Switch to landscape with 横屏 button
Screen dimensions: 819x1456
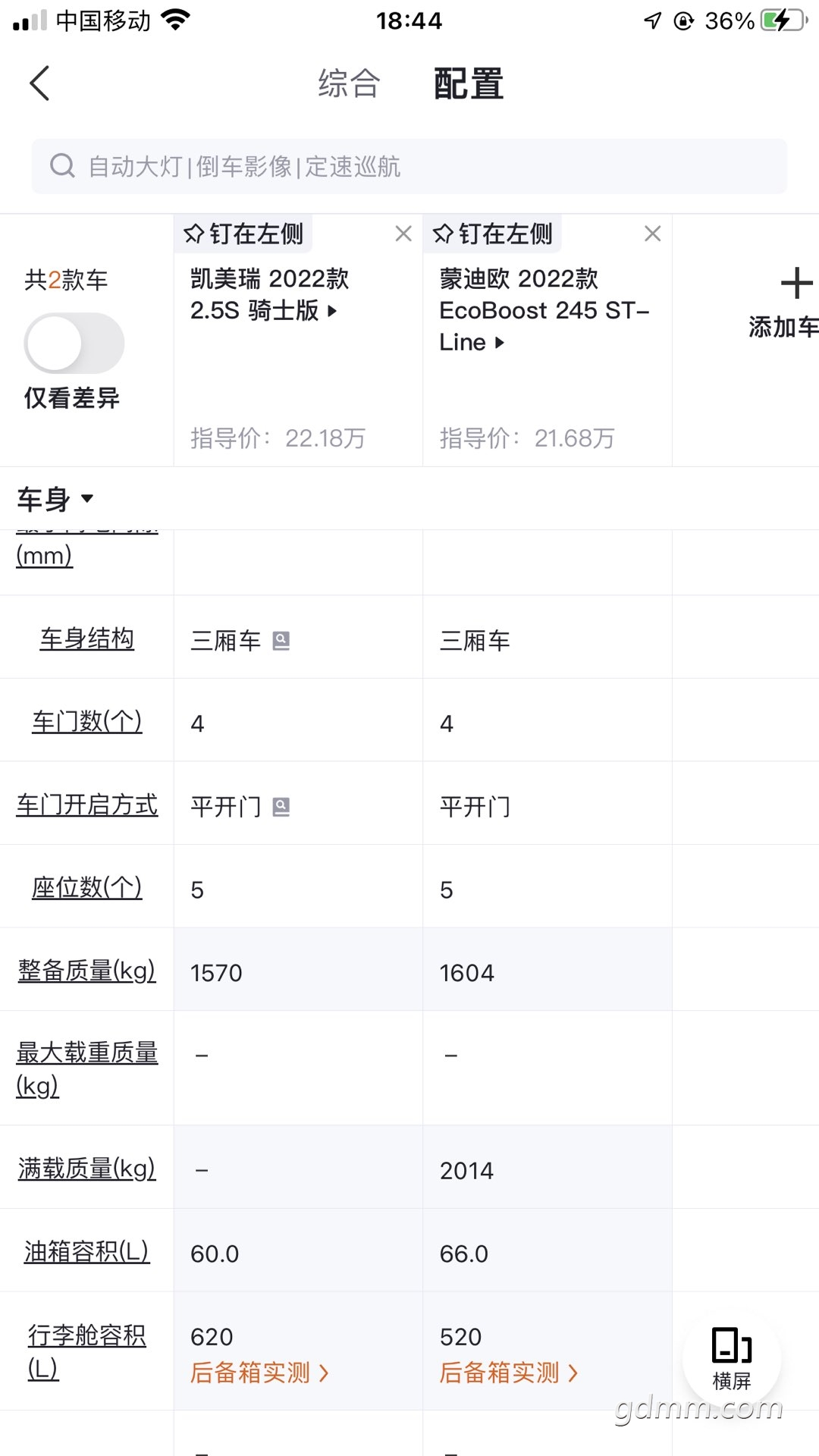[x=731, y=1359]
